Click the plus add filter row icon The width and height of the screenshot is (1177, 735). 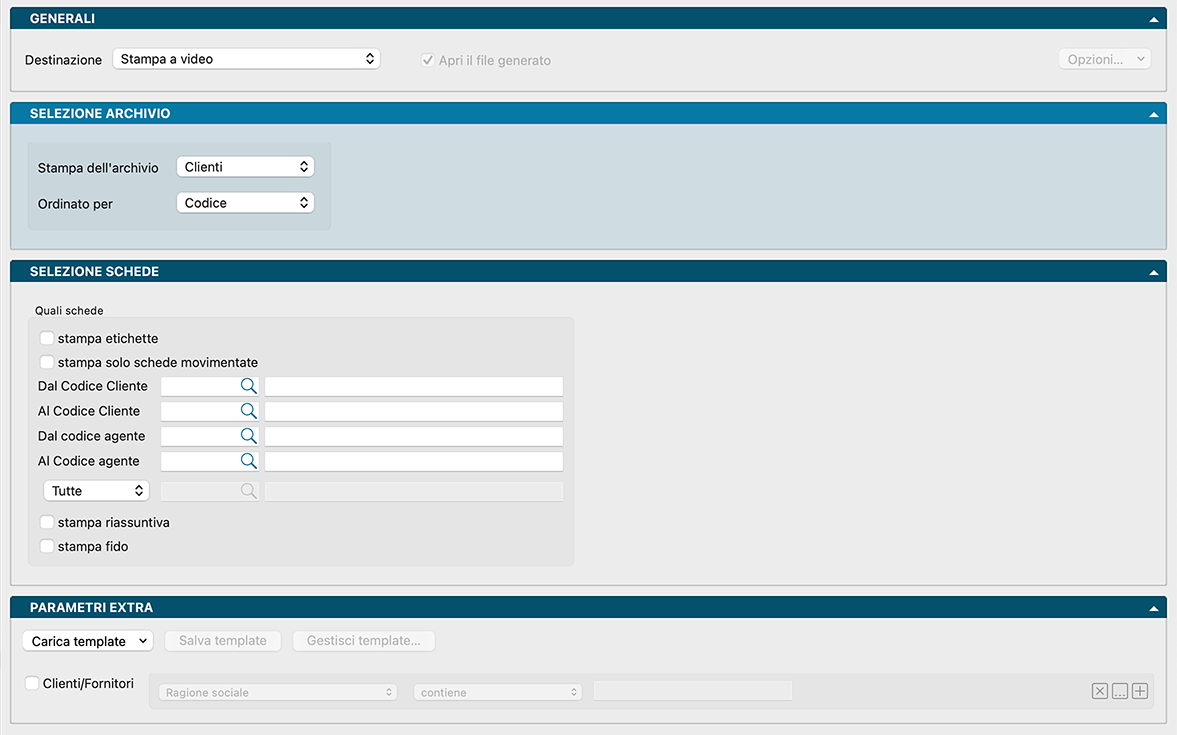click(1140, 691)
